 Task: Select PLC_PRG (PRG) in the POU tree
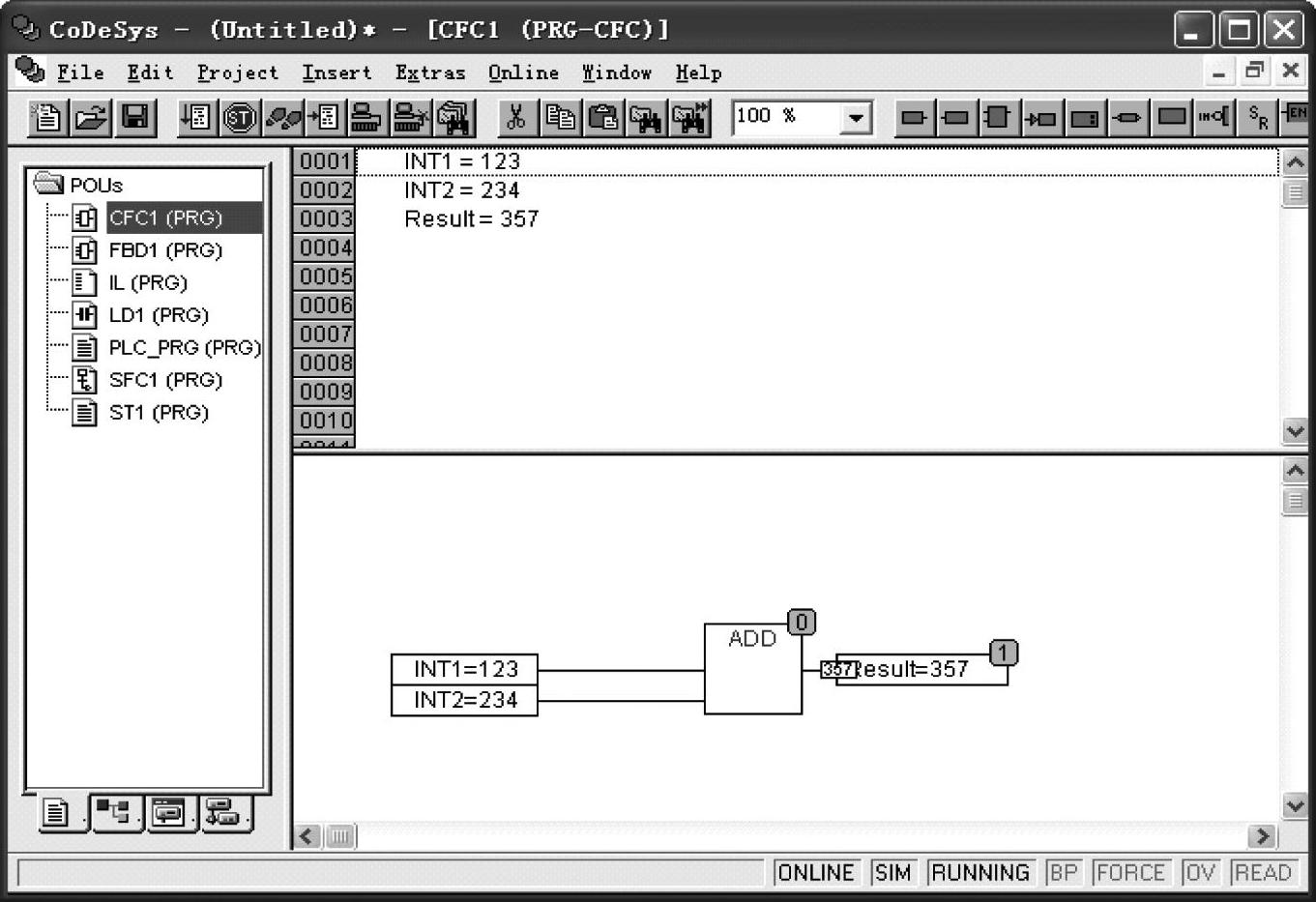point(185,347)
